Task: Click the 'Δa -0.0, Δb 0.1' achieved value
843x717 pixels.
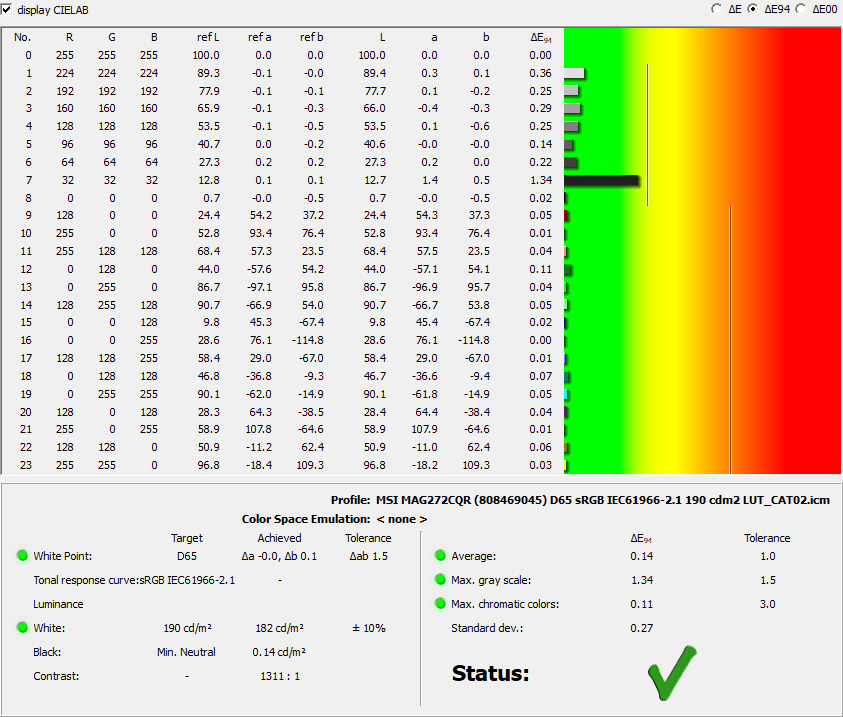Action: point(279,556)
